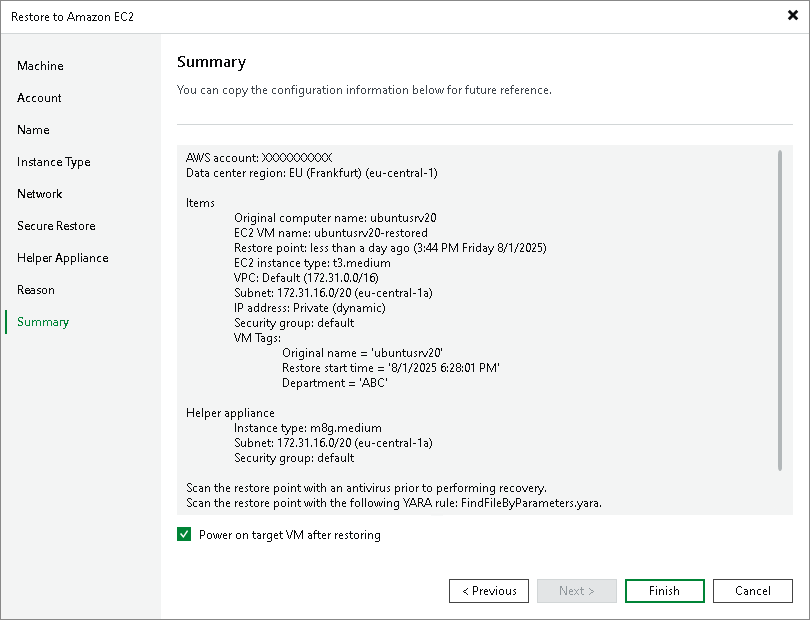This screenshot has height=620, width=810.
Task: Click the Original computer name line
Action: click(335, 218)
